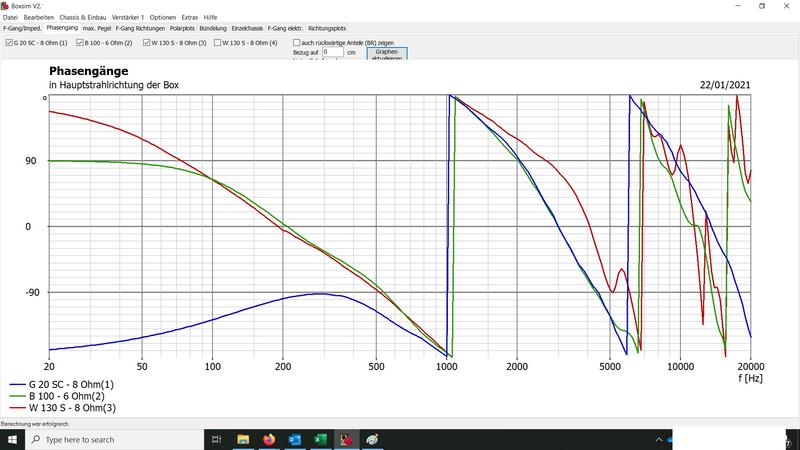The width and height of the screenshot is (800, 450).
Task: Click the -90 phase axis label
Action: pyautogui.click(x=32, y=292)
